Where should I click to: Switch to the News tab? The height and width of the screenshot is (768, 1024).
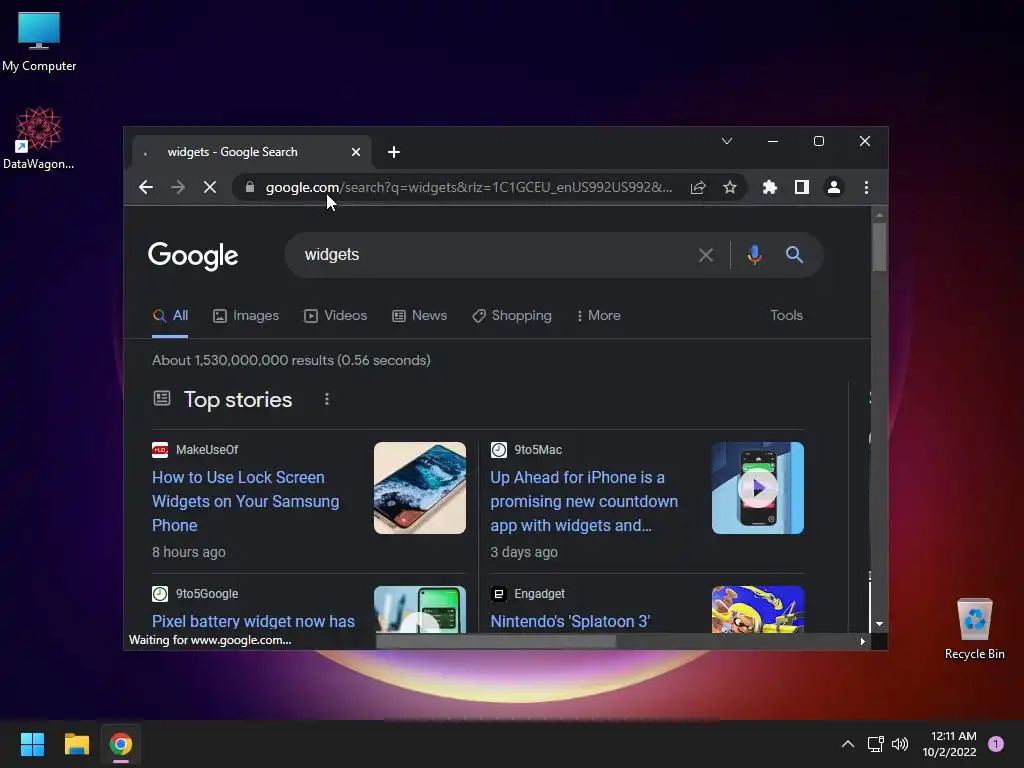click(x=419, y=315)
